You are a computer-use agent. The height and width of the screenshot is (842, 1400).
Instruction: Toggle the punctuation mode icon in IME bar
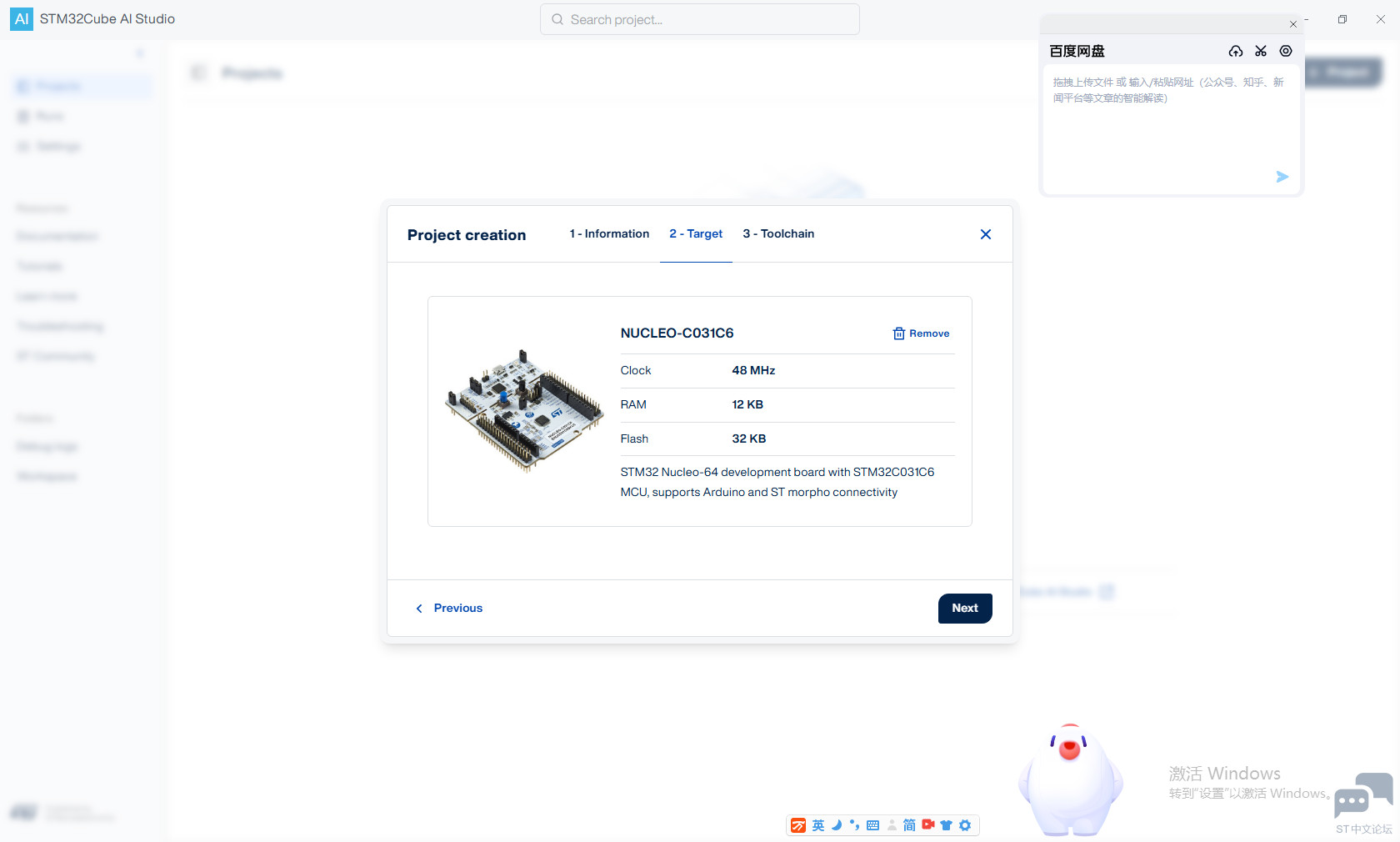[x=854, y=825]
